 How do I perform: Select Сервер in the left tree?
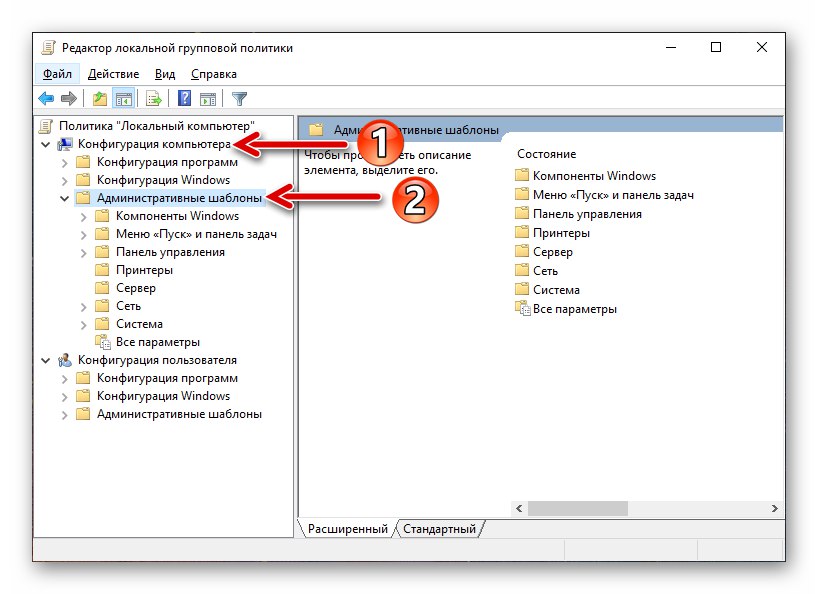136,288
